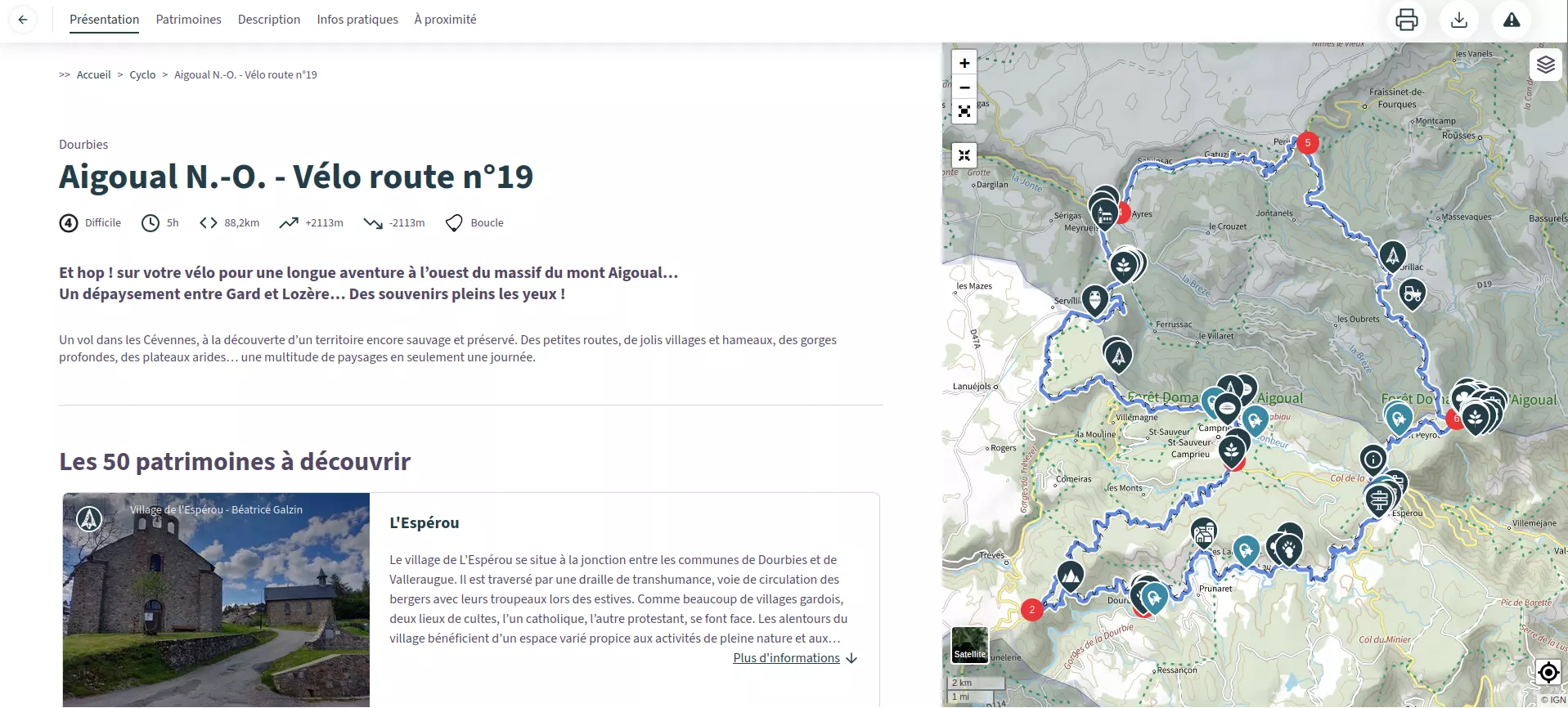Open the Description tab
The height and width of the screenshot is (708, 1568).
(269, 20)
